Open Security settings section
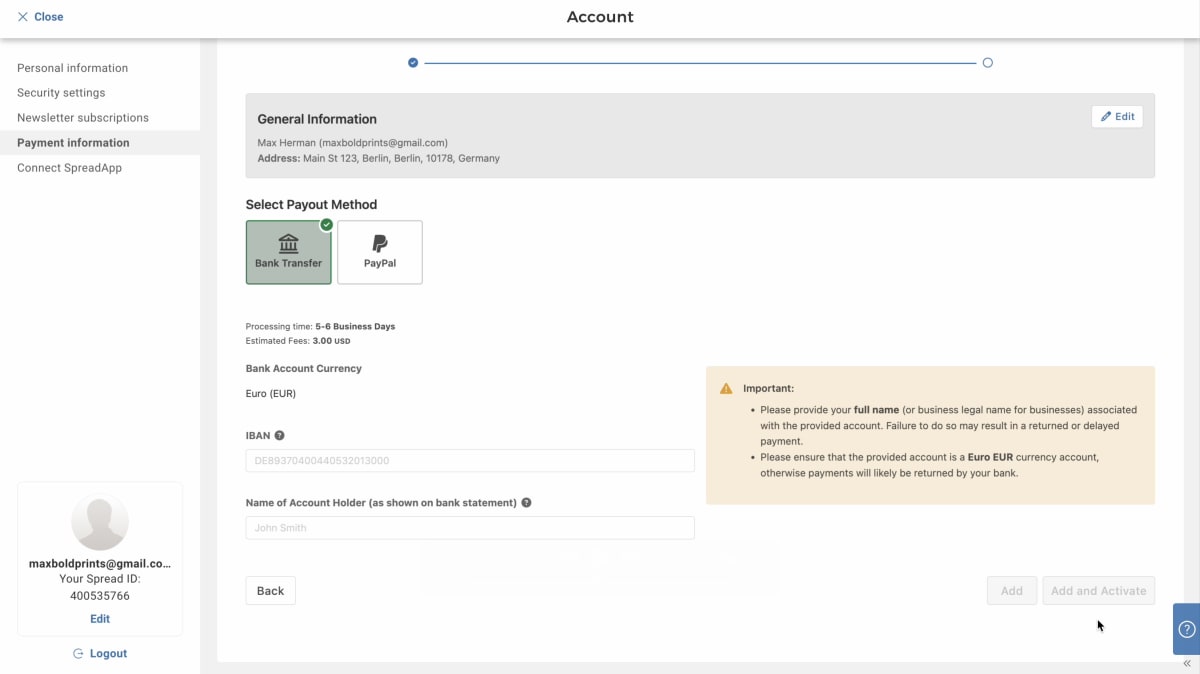 [61, 93]
